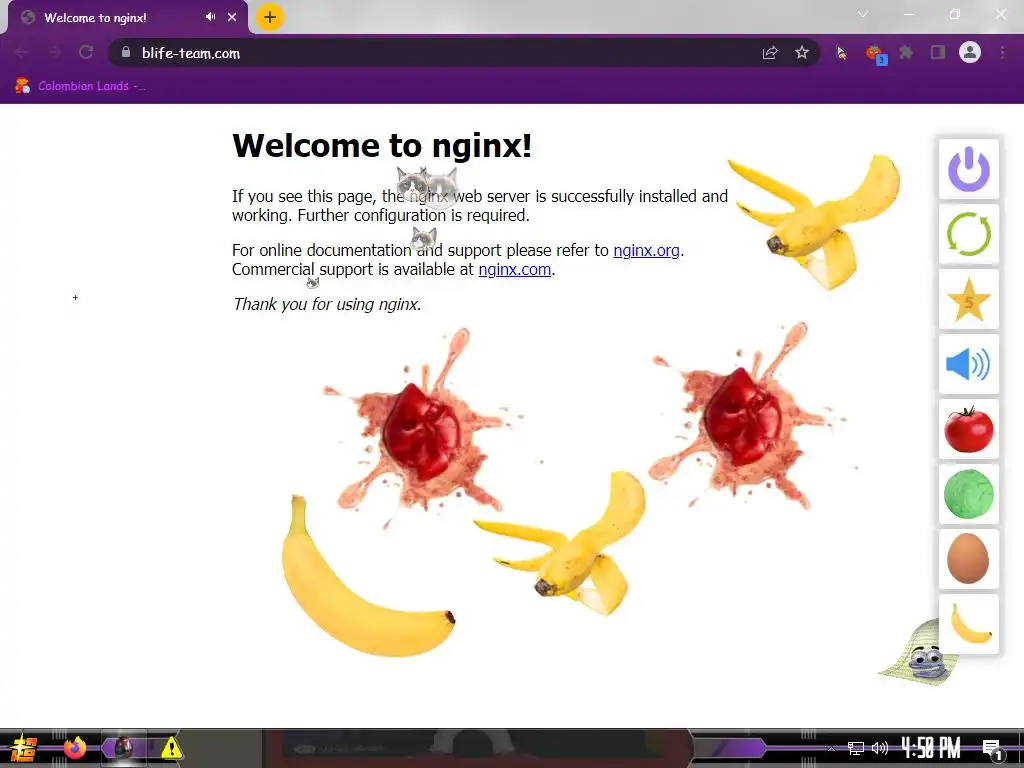Viewport: 1024px width, 768px height.
Task: Open the nginx.com link
Action: click(x=515, y=269)
